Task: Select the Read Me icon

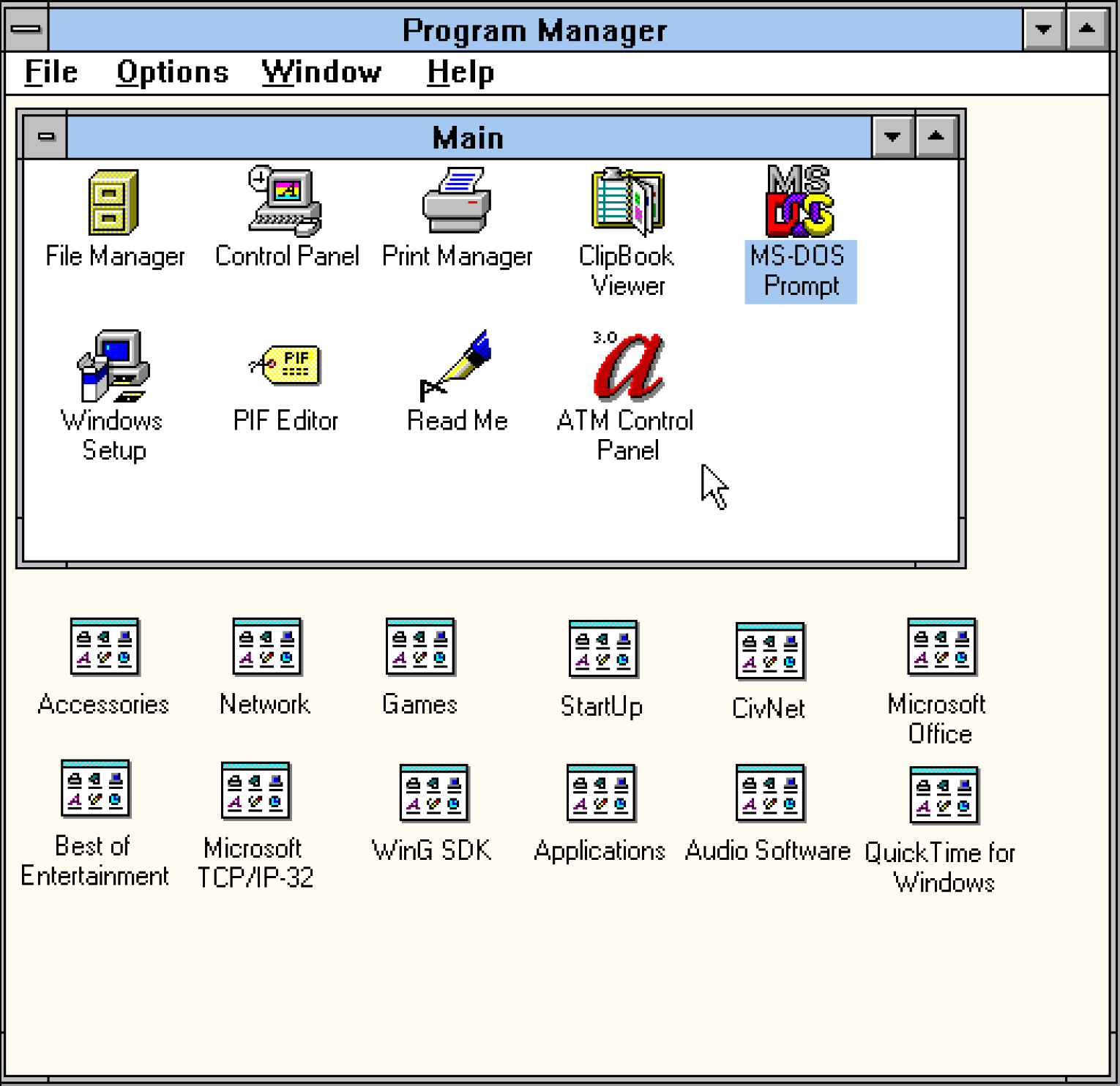Action: 455,365
